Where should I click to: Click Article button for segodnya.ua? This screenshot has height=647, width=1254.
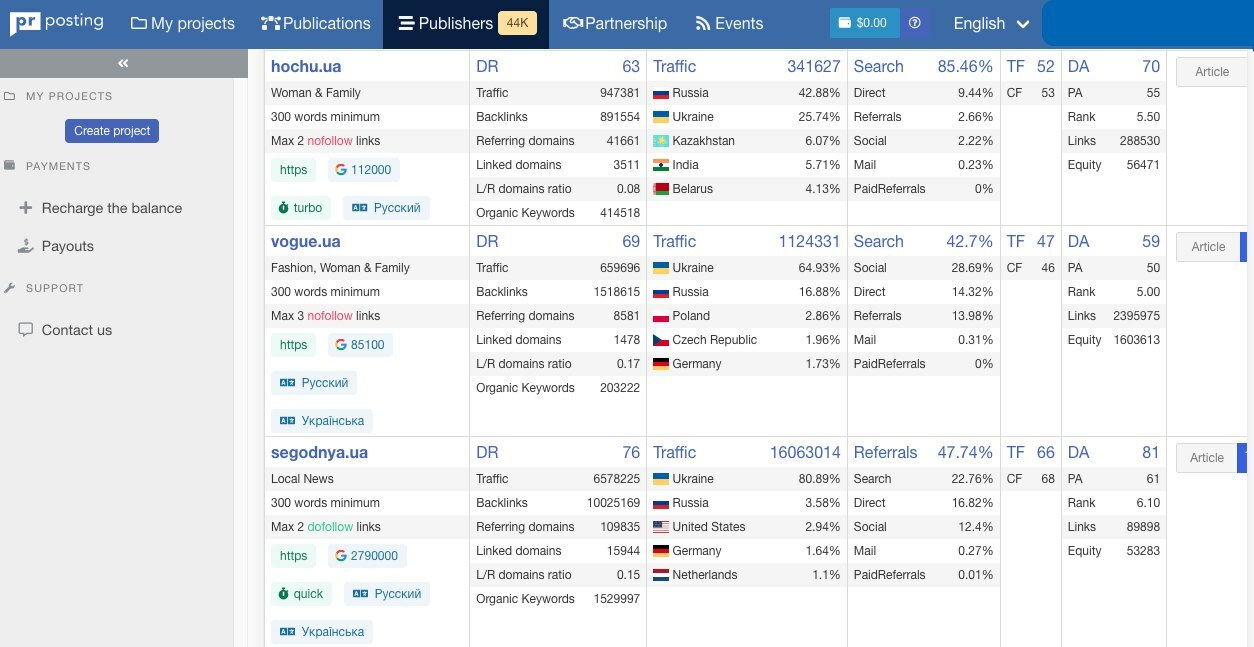[1207, 458]
